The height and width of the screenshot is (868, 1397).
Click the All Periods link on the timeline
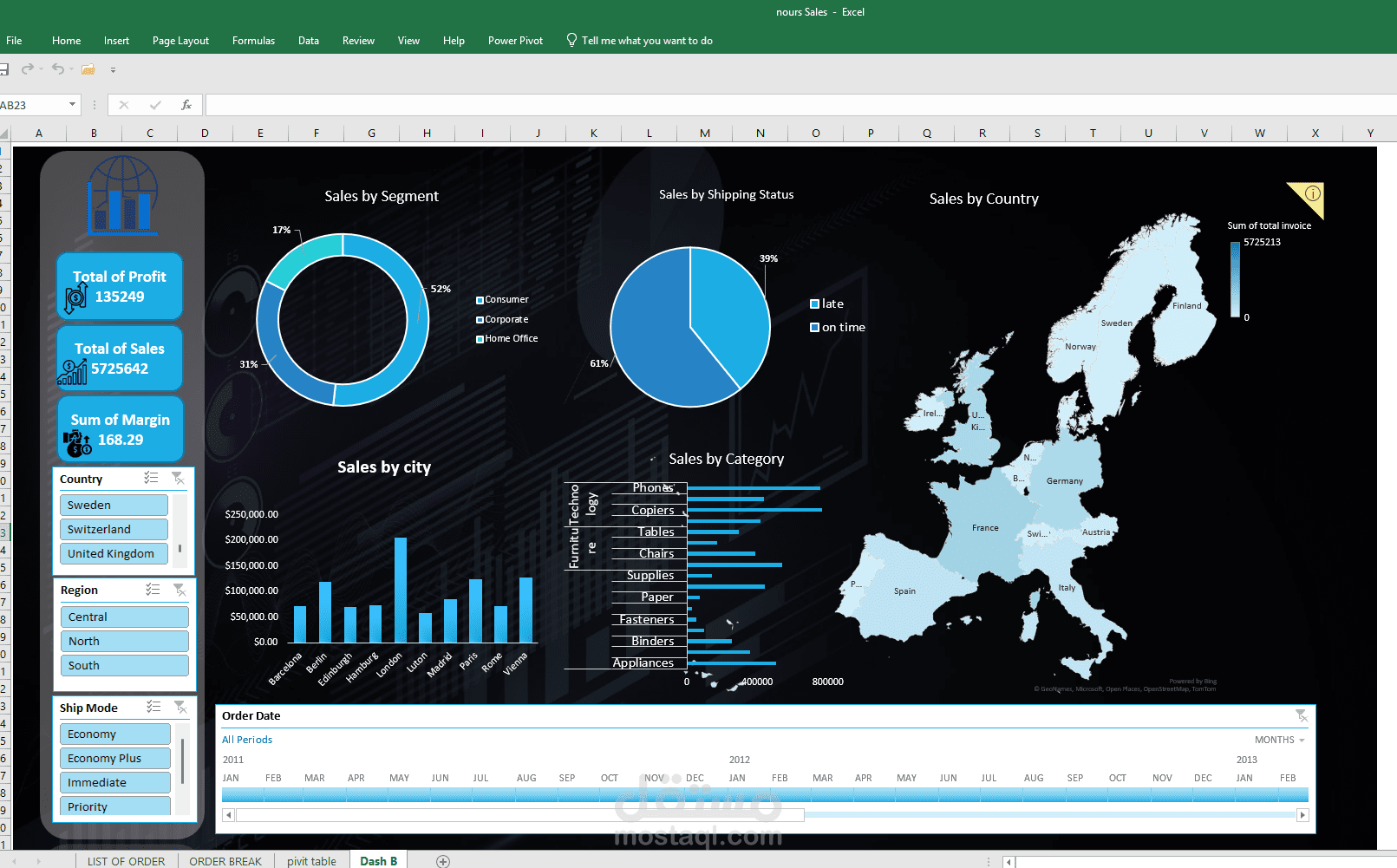point(246,739)
